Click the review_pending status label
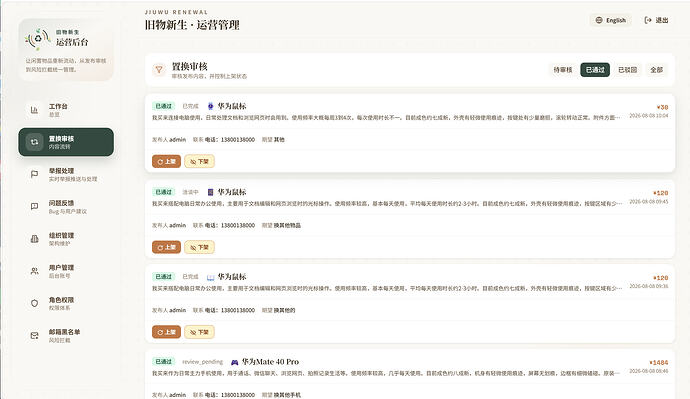Viewport: 690px width, 399px height. coord(202,362)
